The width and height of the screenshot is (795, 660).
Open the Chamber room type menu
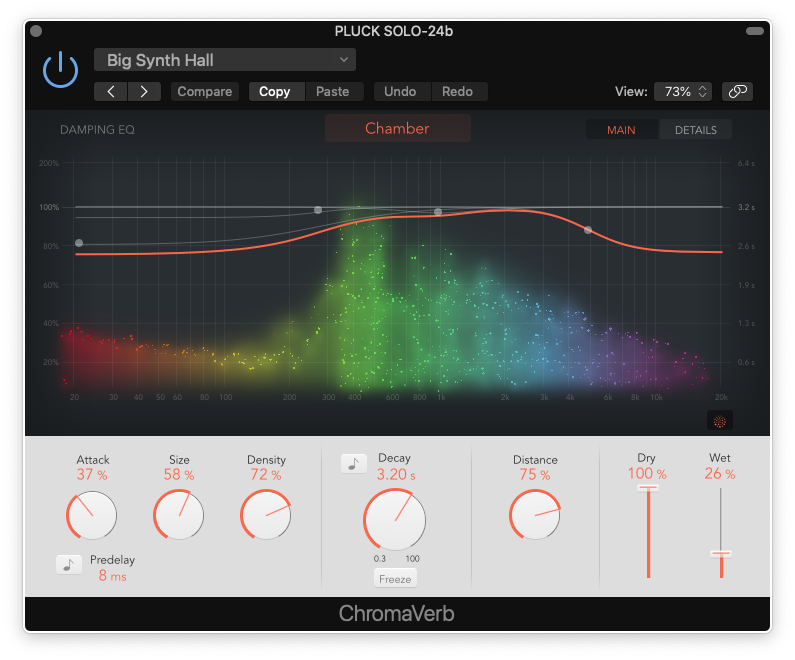[398, 128]
